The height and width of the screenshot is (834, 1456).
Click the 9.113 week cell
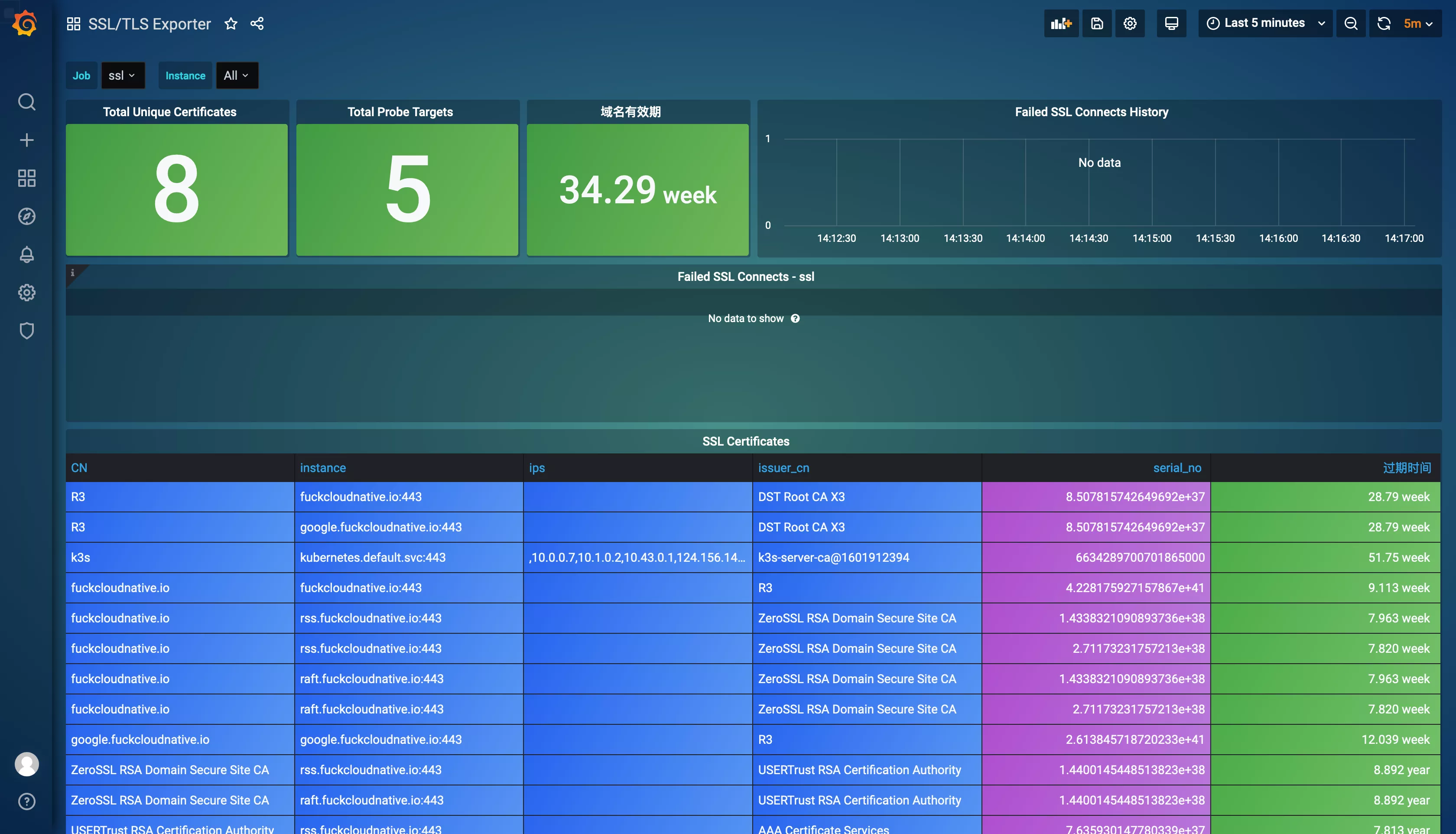(x=1326, y=588)
